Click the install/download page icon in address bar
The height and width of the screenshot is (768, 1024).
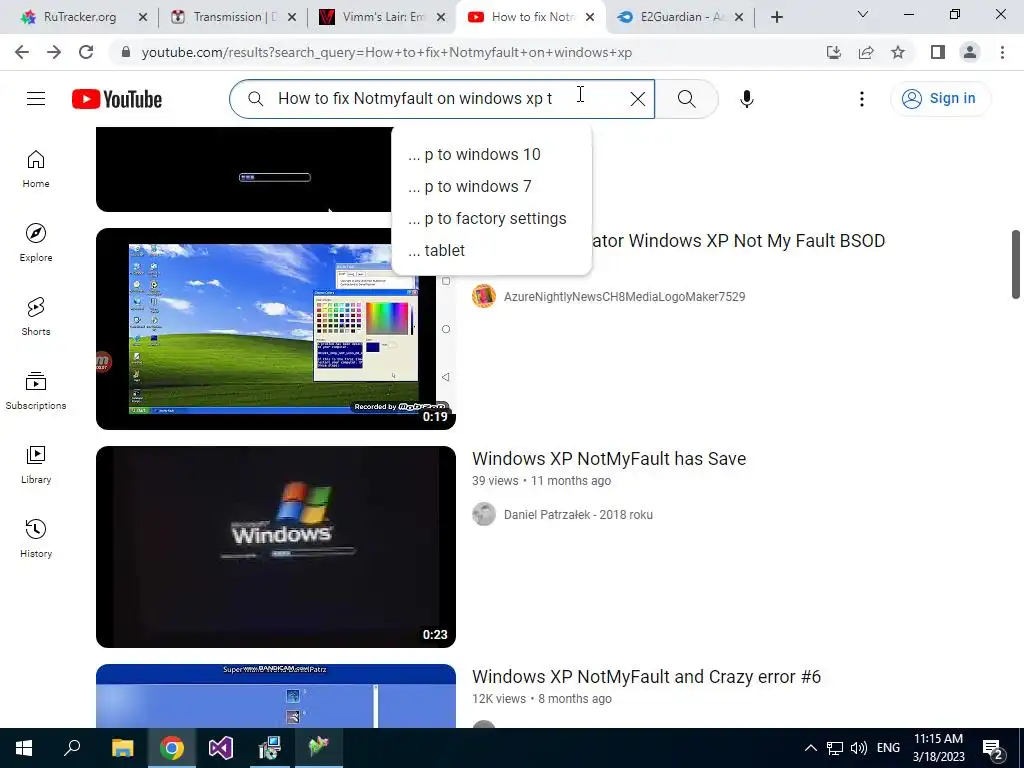(834, 52)
